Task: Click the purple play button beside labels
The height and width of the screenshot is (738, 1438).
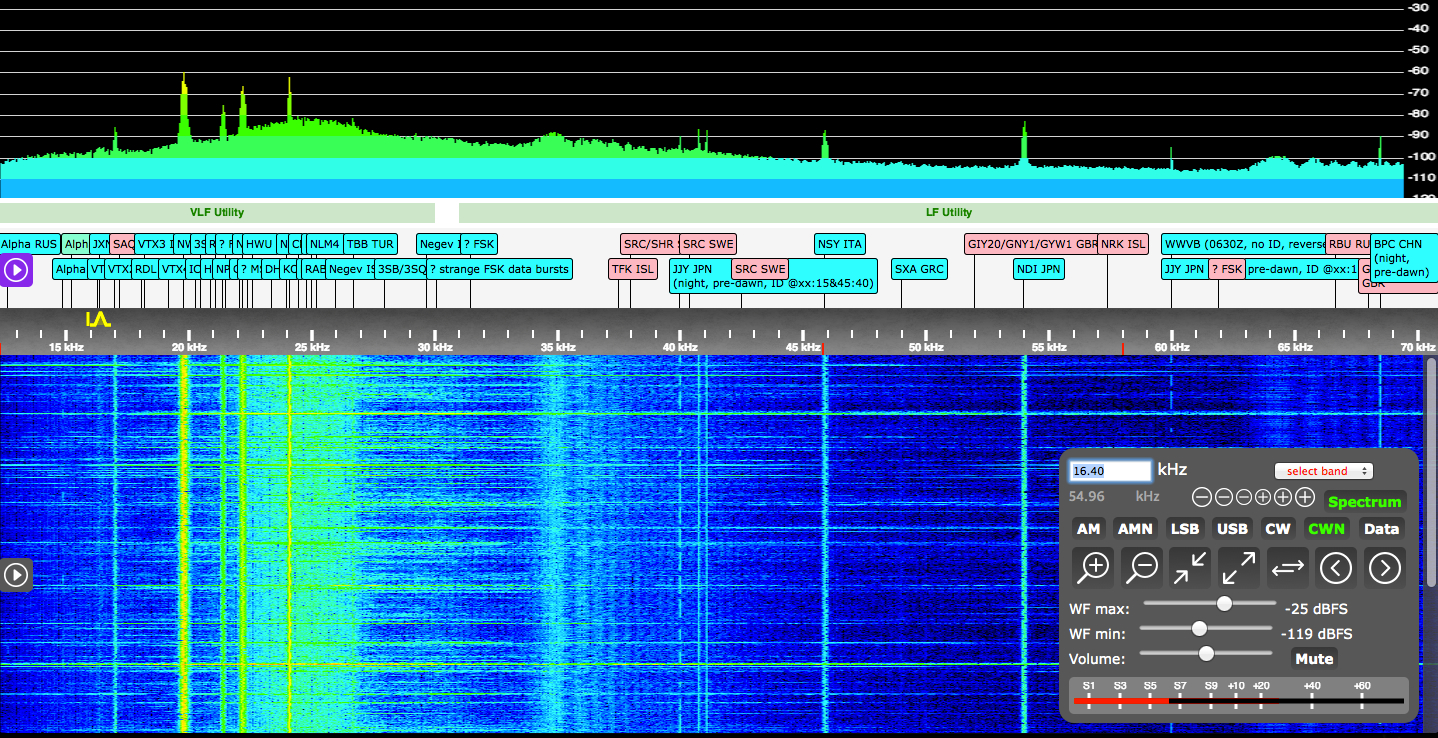Action: [x=16, y=270]
